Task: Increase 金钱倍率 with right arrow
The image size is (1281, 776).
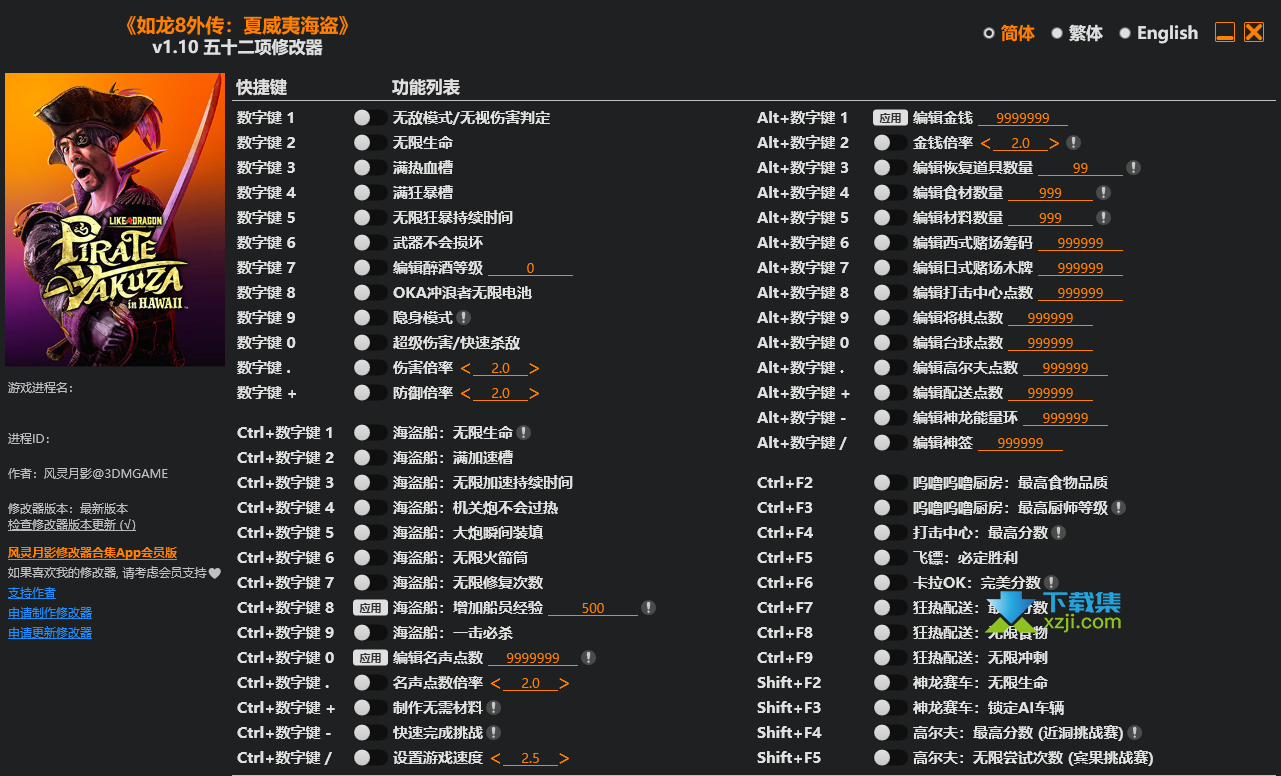Action: click(1054, 143)
